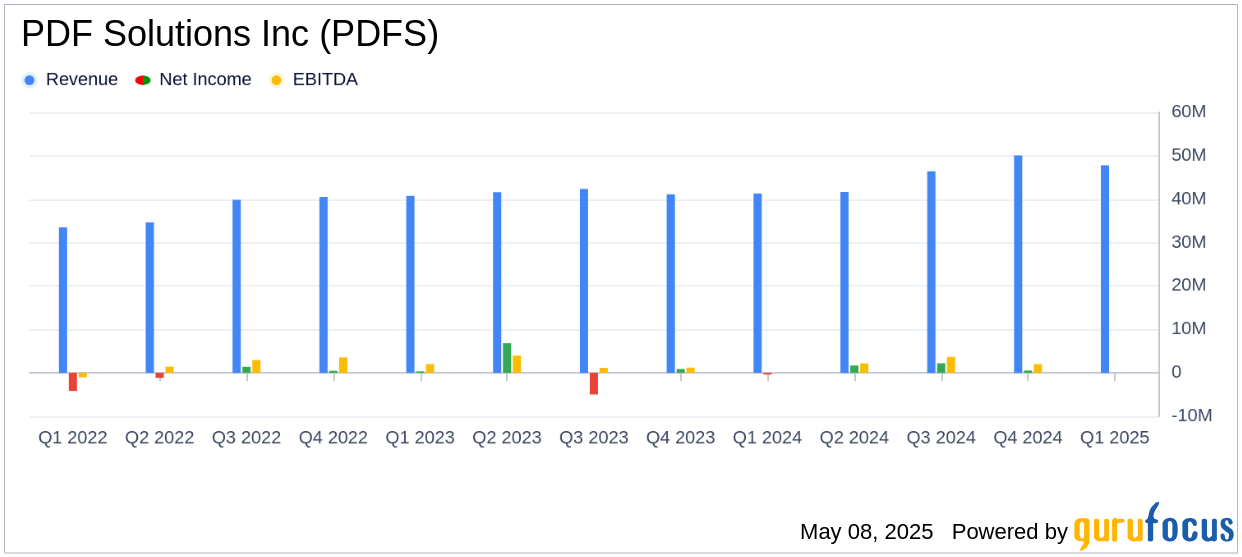Click the Q3 2023 red net income bar
This screenshot has width=1242, height=557.
click(x=594, y=384)
